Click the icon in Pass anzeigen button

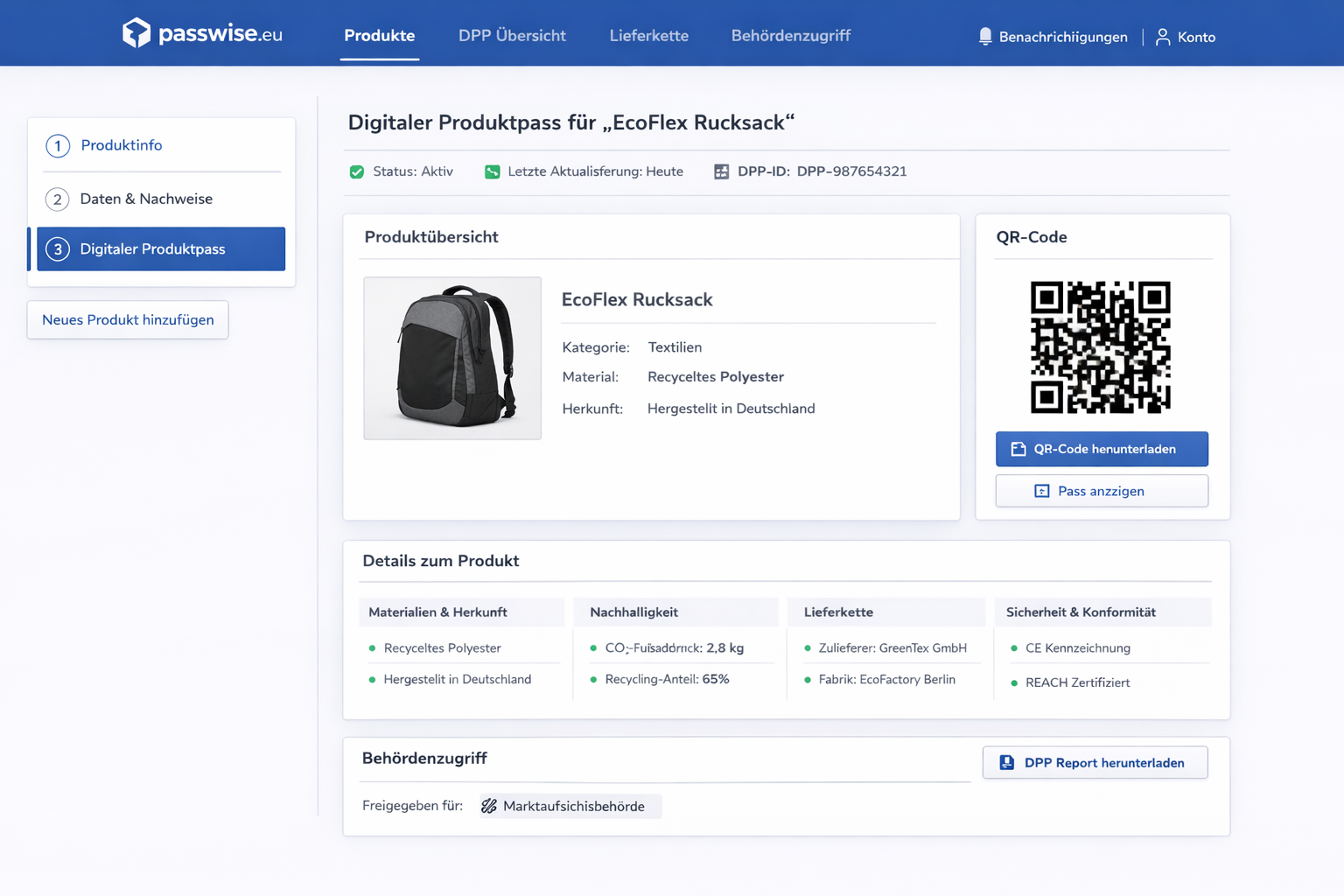pos(1042,491)
